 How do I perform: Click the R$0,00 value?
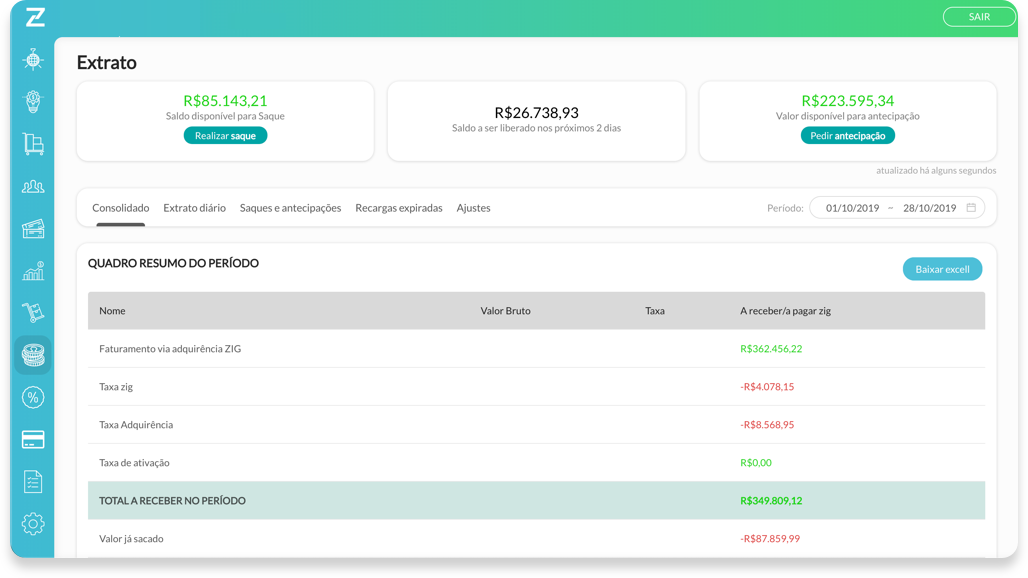(x=756, y=463)
